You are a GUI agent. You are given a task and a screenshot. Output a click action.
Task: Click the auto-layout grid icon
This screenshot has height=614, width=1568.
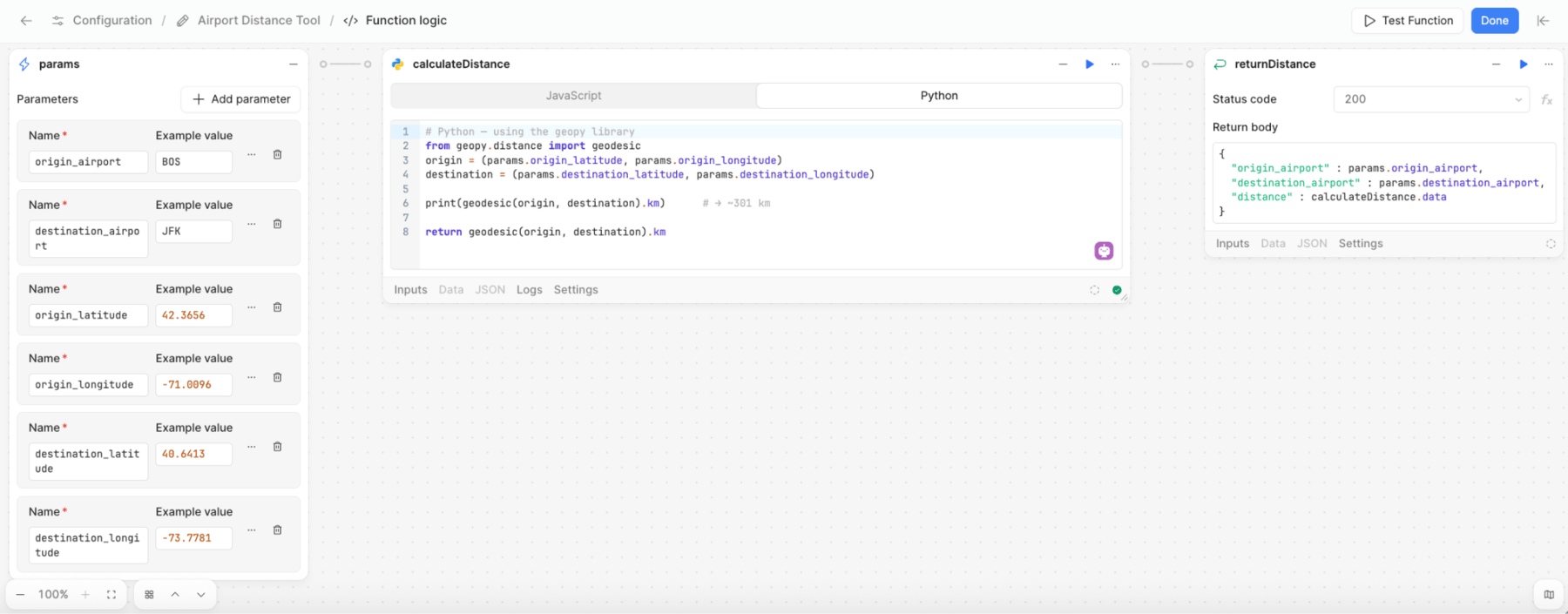tap(149, 595)
